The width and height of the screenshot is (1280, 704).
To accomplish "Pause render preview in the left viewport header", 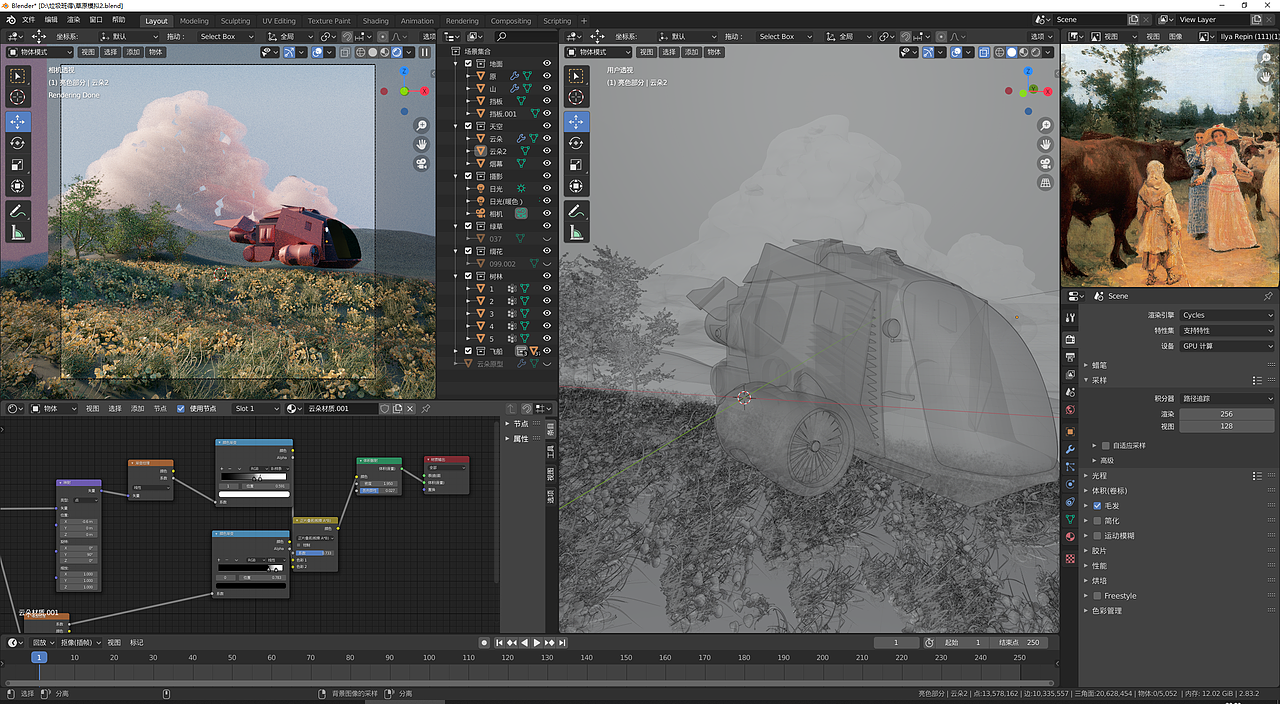I will [x=424, y=52].
